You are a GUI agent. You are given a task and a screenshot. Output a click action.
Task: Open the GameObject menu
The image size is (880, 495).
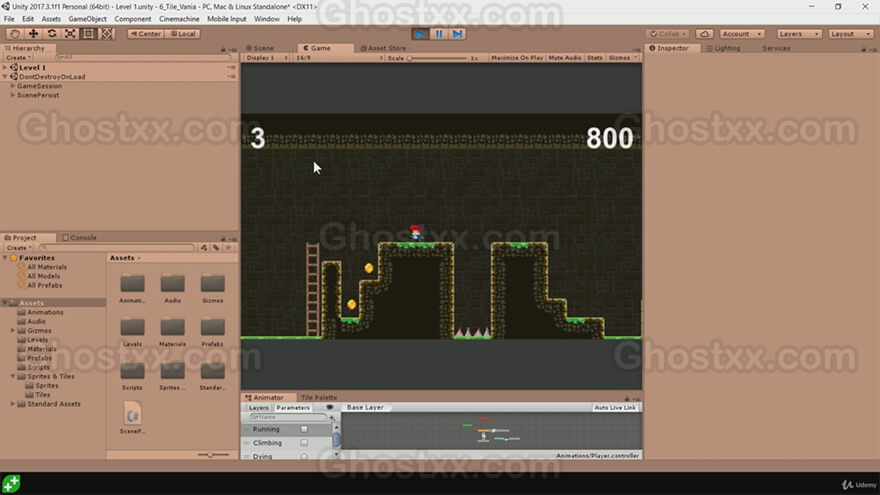88,19
